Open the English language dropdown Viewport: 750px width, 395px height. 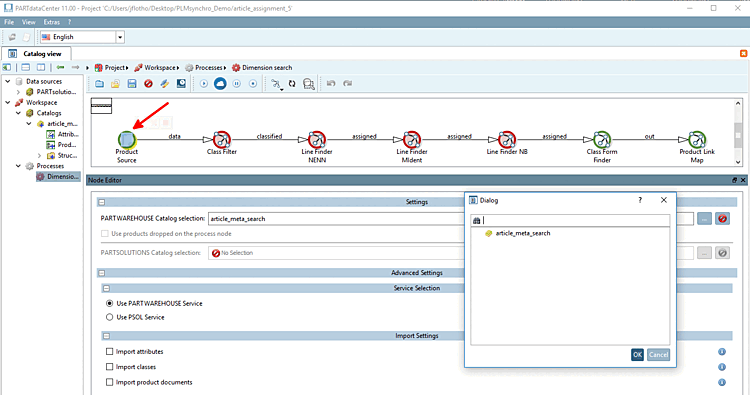(x=120, y=37)
